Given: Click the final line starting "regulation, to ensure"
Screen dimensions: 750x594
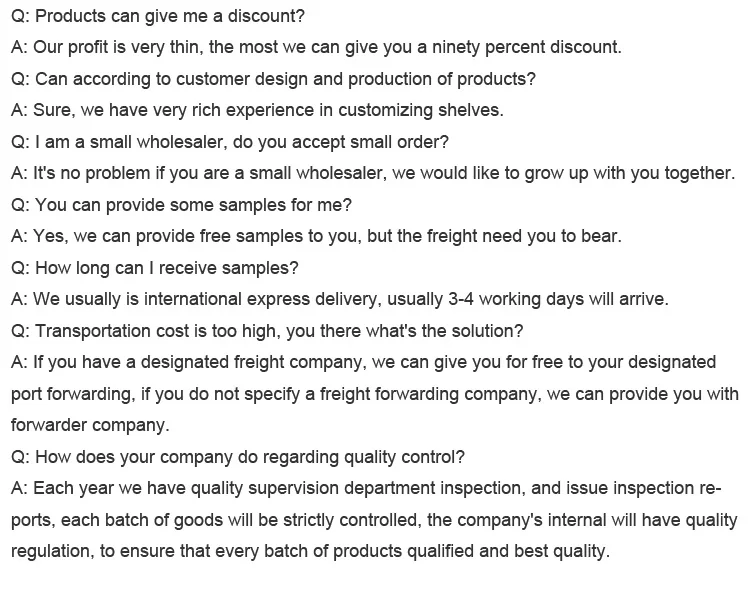Looking at the screenshot, I should (x=309, y=551).
